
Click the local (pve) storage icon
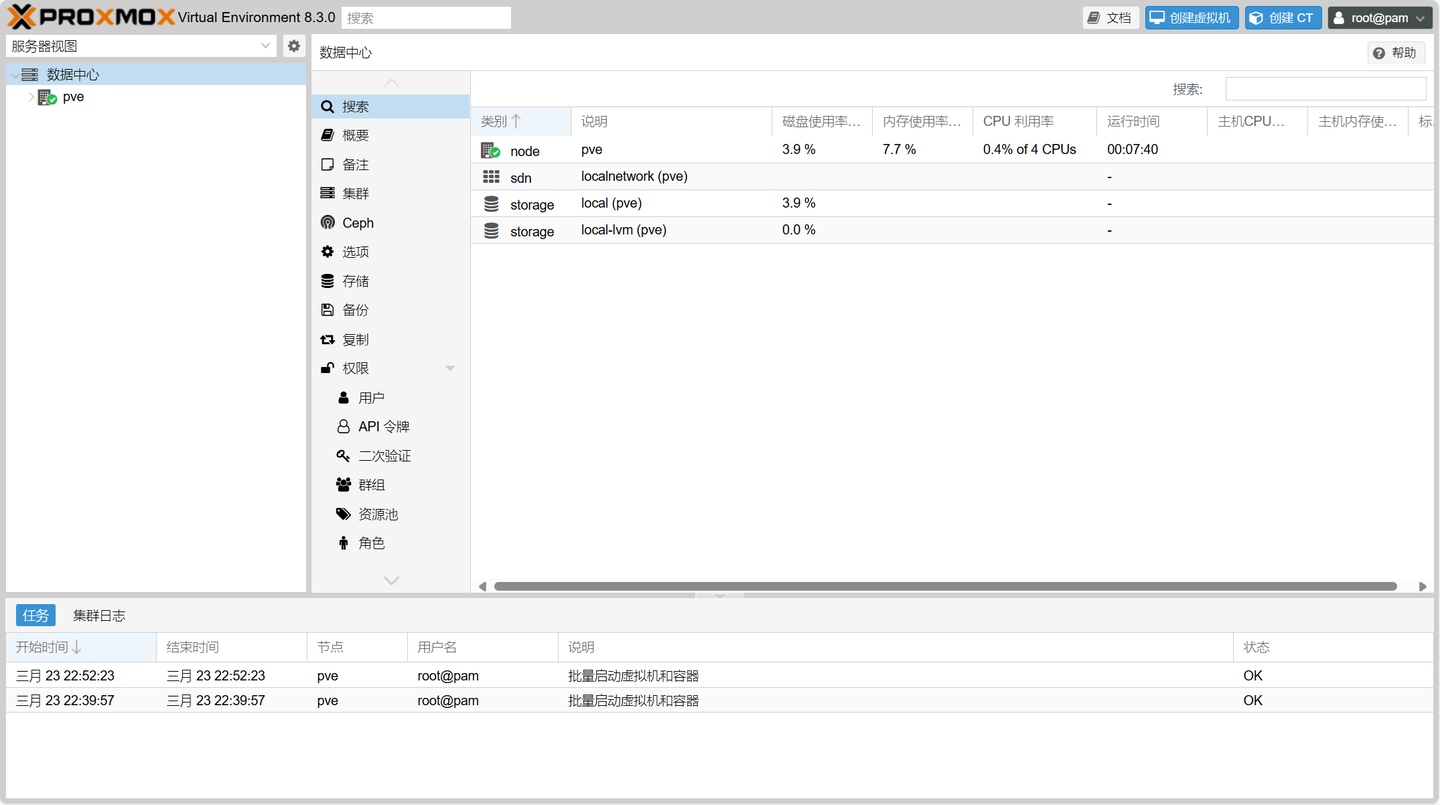pyautogui.click(x=491, y=204)
